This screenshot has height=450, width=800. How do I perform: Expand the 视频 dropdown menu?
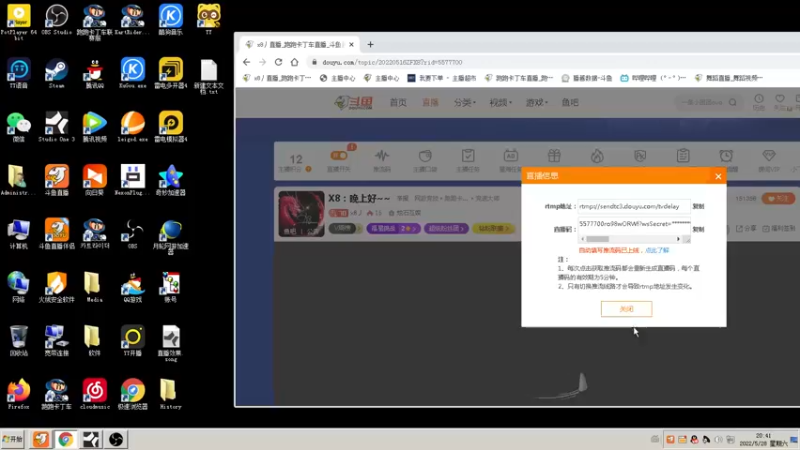501,103
